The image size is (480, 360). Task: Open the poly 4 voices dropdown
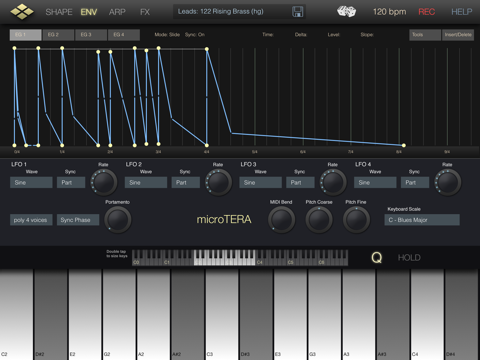click(x=31, y=220)
